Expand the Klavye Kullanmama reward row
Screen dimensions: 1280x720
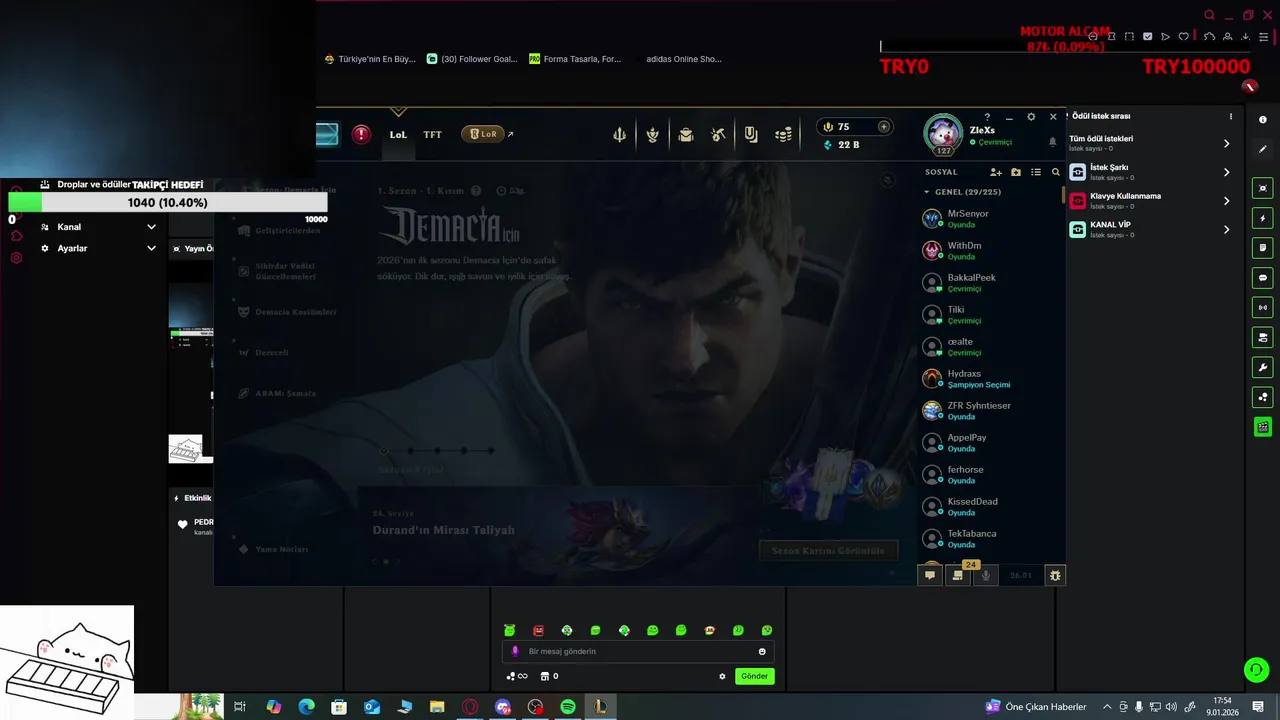point(1226,201)
